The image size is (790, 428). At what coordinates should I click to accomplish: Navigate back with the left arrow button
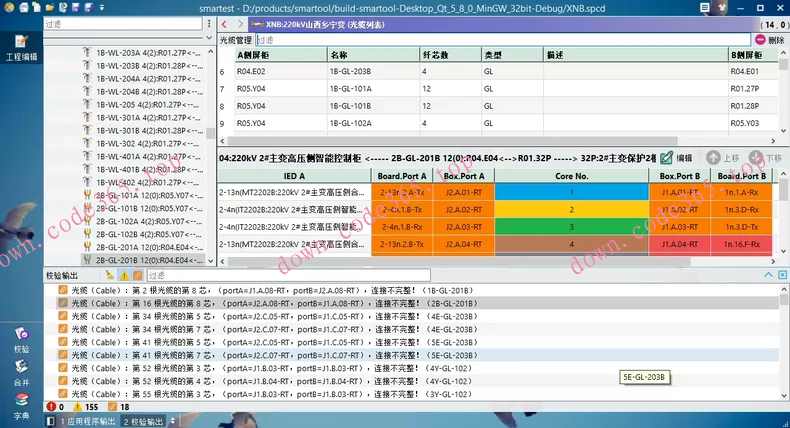pyautogui.click(x=225, y=24)
